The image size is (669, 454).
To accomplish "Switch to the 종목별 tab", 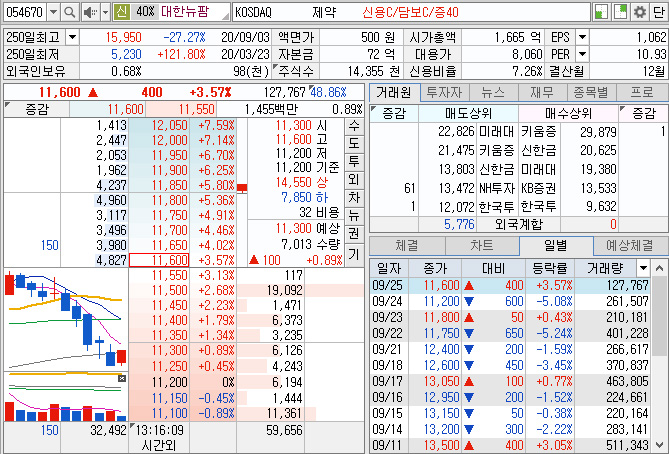I will [591, 93].
